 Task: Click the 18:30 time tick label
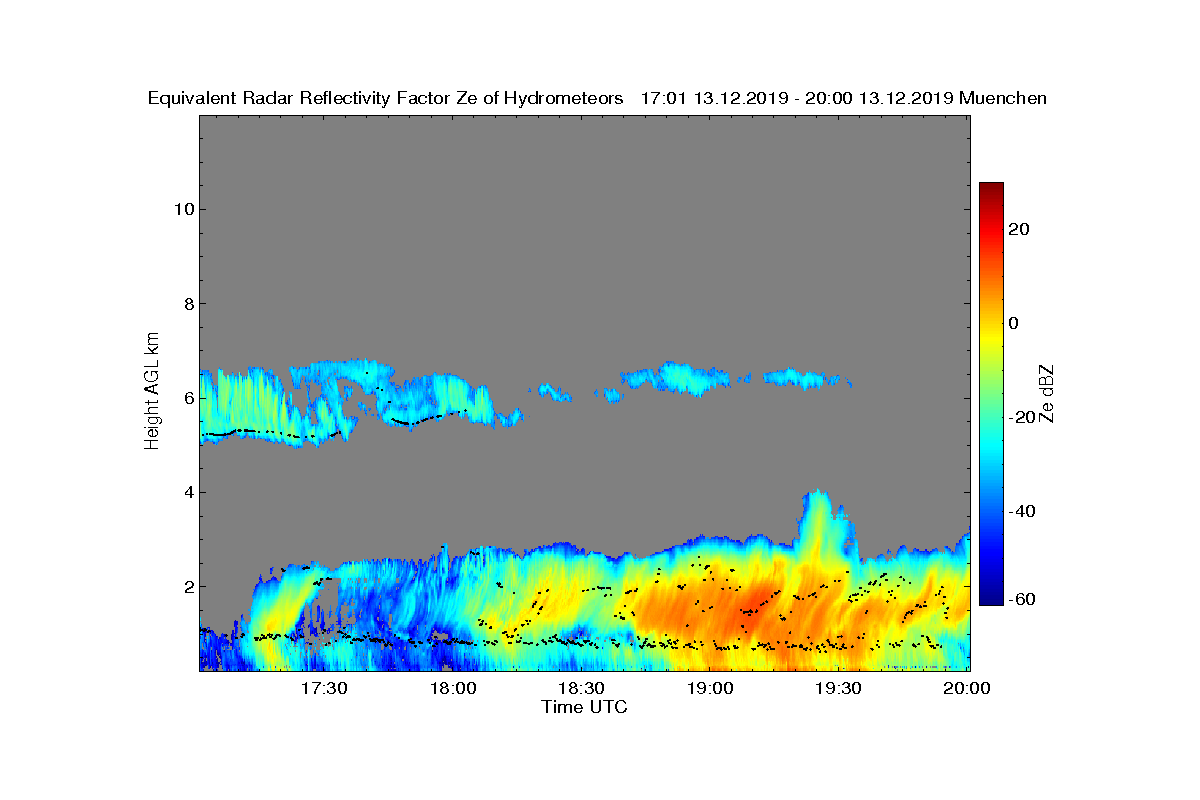(581, 688)
